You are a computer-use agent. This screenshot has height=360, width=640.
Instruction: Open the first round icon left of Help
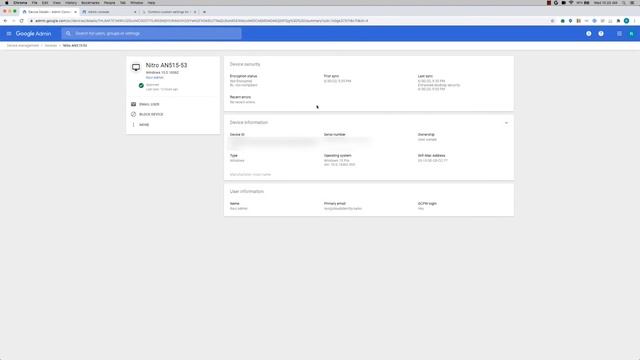coord(589,33)
